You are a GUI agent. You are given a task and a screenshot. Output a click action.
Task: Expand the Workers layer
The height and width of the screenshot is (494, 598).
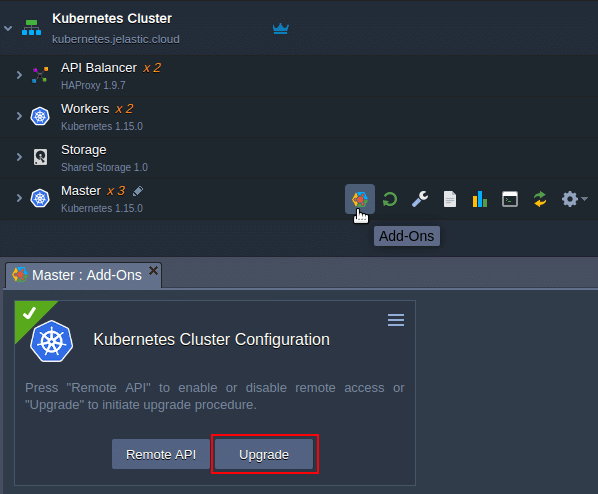click(19, 116)
